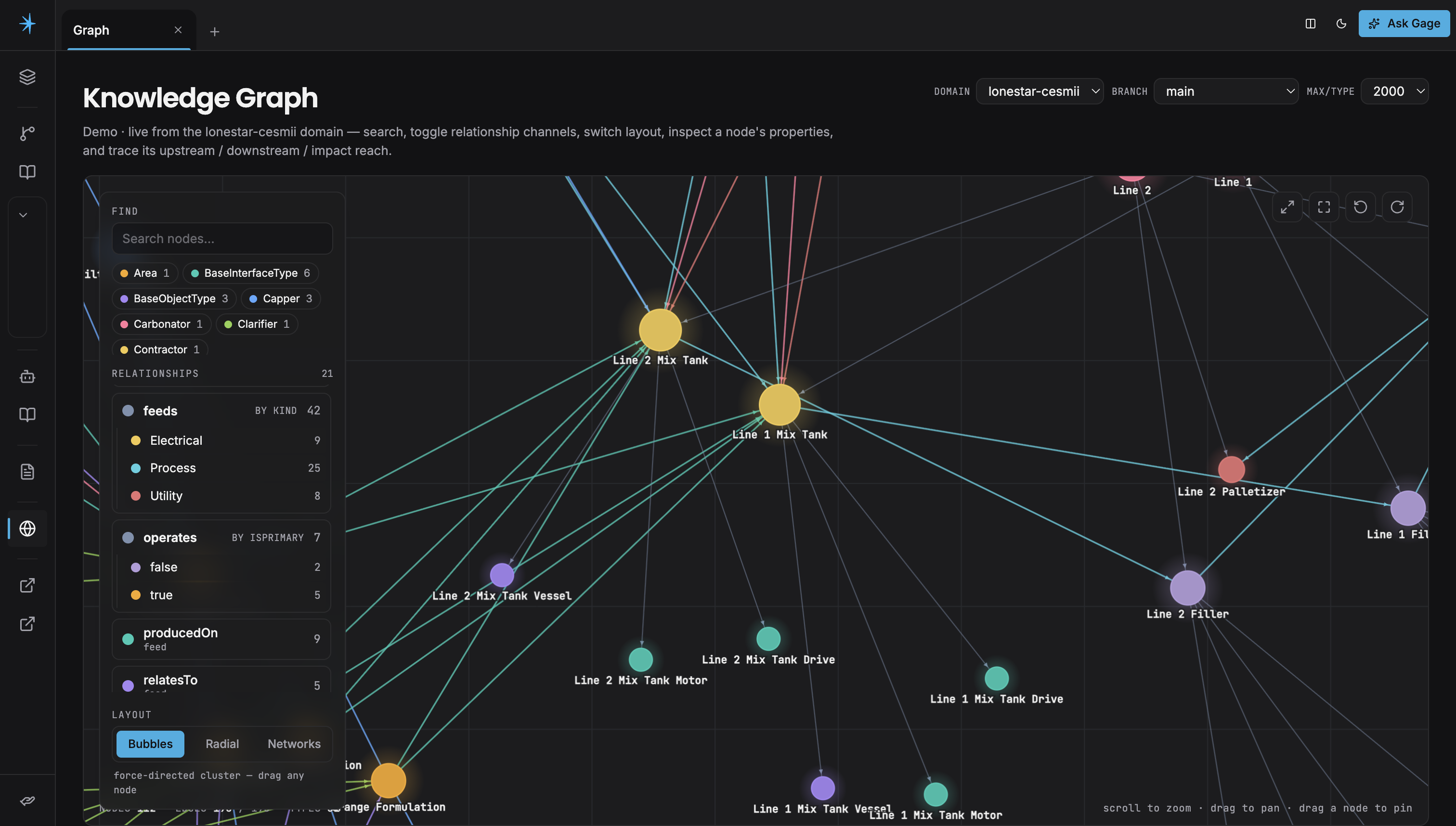The image size is (1456, 826).
Task: Select the Line 2 Mix Tank Motor node
Action: point(641,659)
